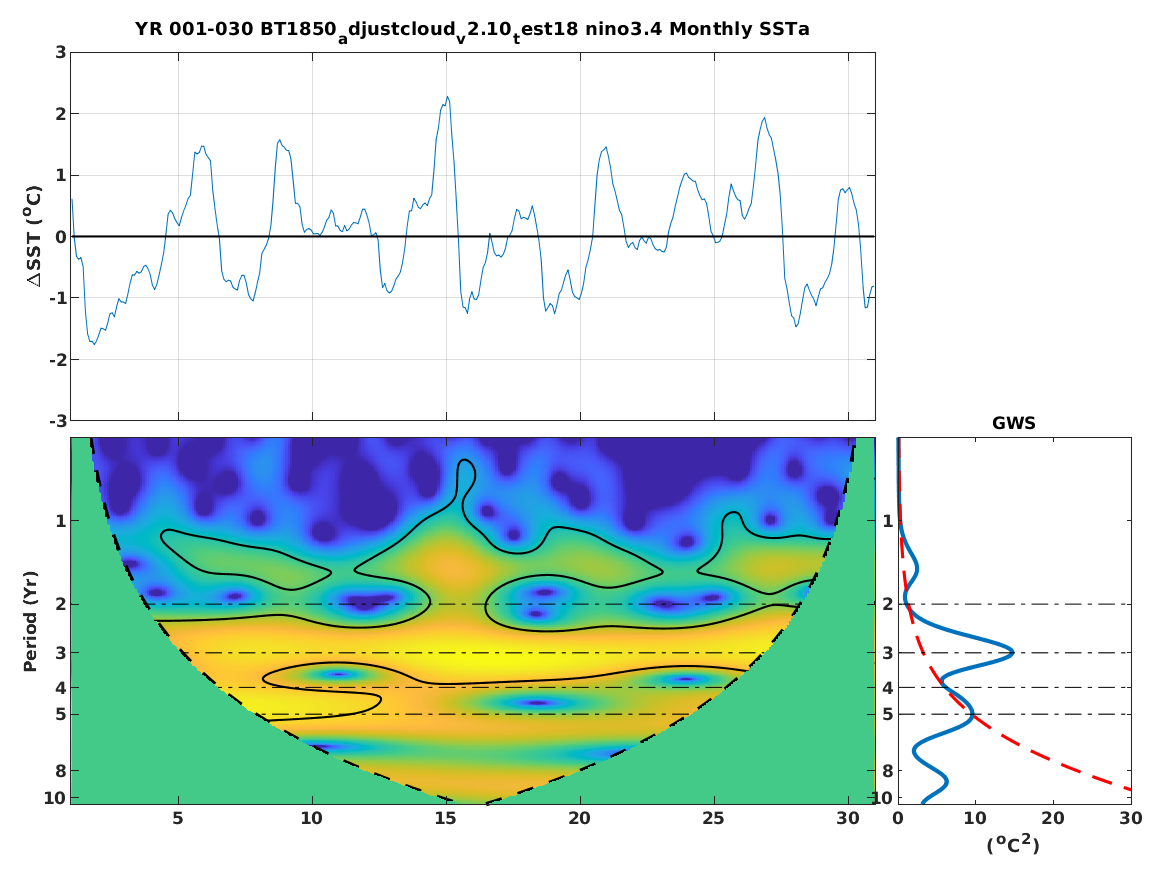This screenshot has width=1167, height=875.
Task: Select period tick "2" on the wavelet plot axis
Action: (x=61, y=604)
